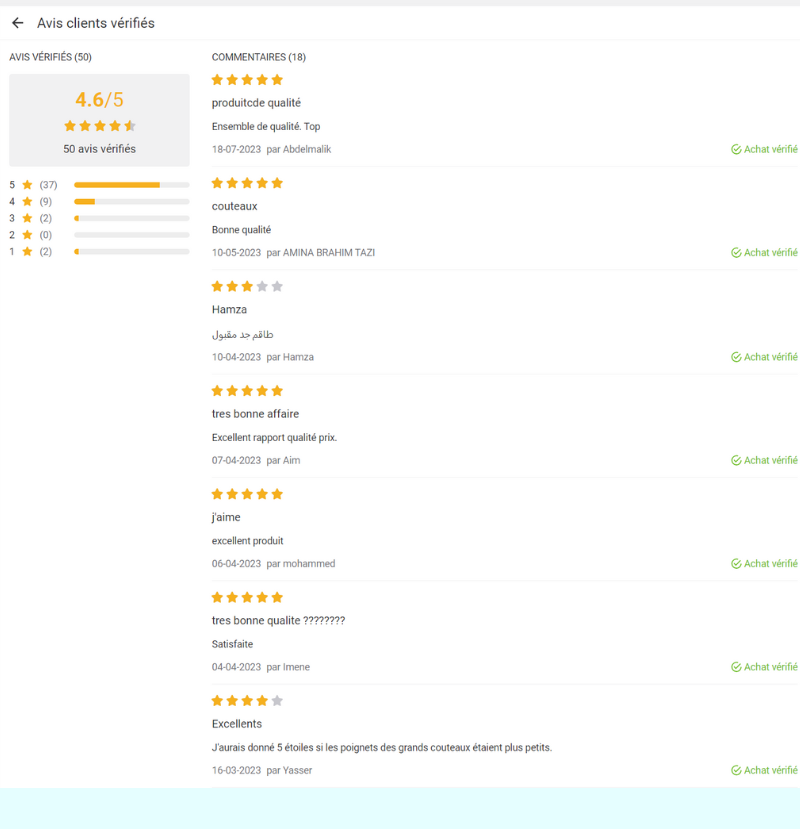Image resolution: width=800 pixels, height=829 pixels.
Task: Click the 'tres bonne affaire' review title
Action: click(x=255, y=414)
